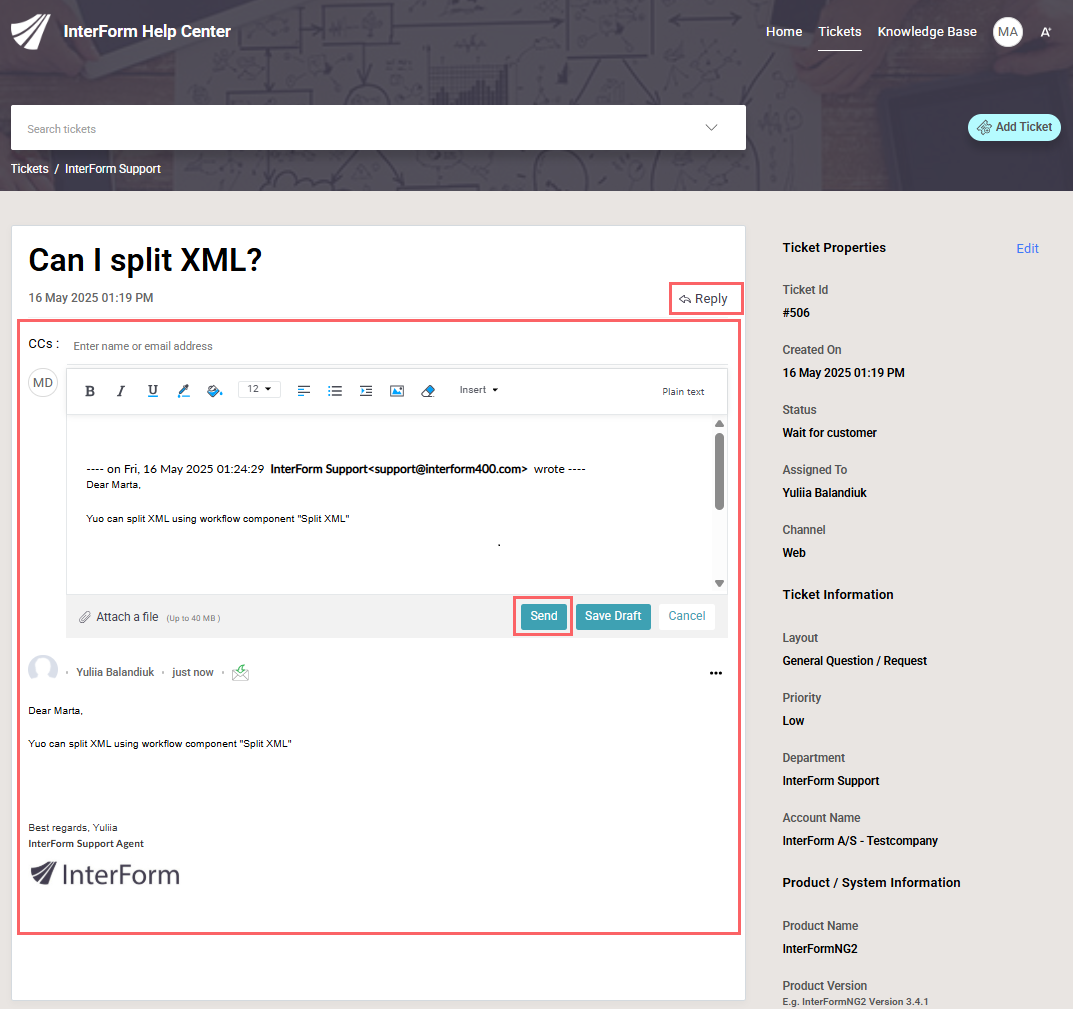Click the Wait for customer status
This screenshot has width=1073, height=1009.
(x=829, y=433)
